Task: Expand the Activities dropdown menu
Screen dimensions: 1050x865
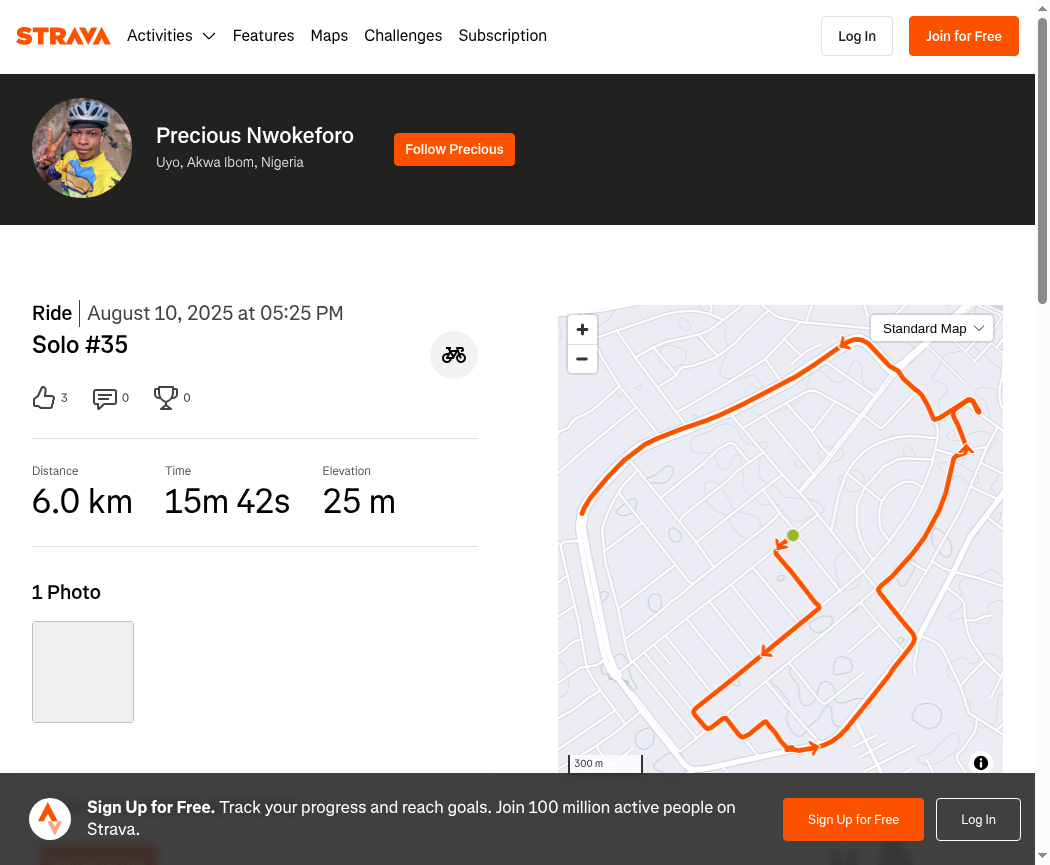Action: click(x=171, y=36)
